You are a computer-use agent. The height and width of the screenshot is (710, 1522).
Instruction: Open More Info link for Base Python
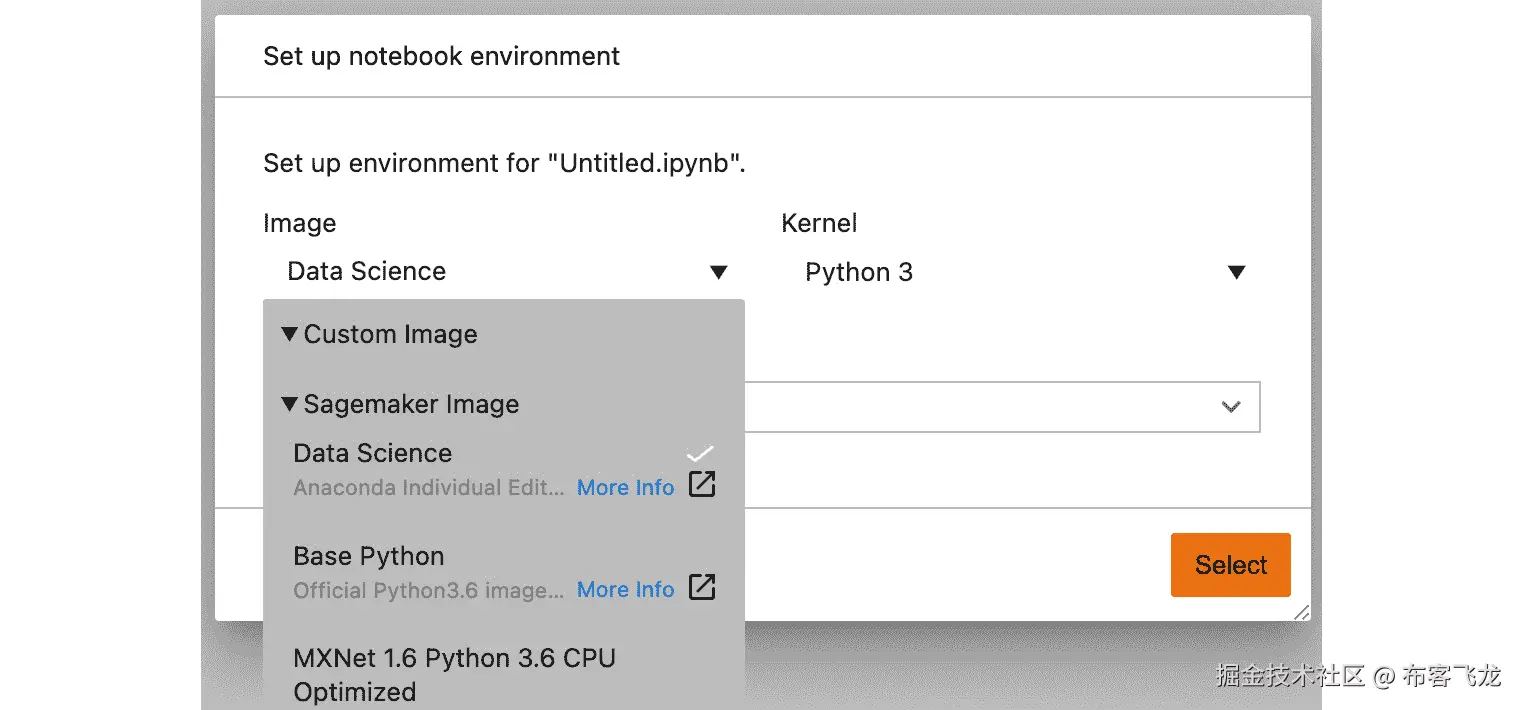pos(625,590)
